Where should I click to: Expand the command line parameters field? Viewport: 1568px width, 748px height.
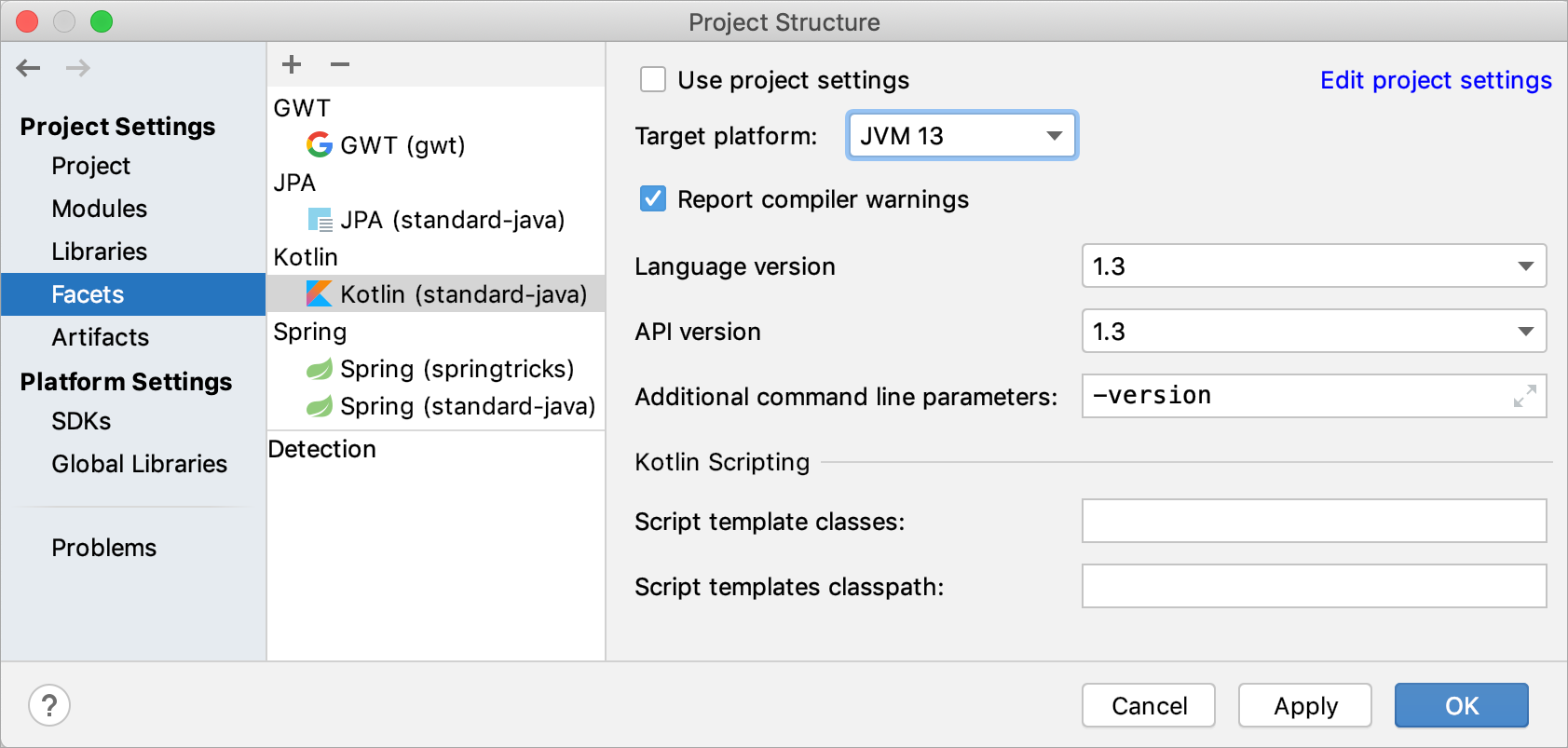pos(1524,397)
